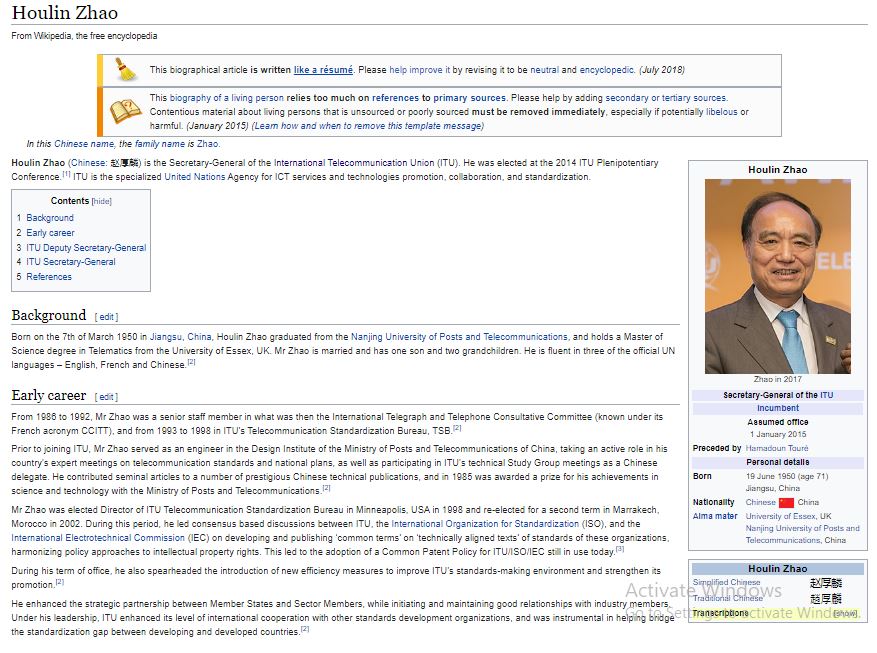
Task: Click '1 January 2015' assumed office date
Action: (778, 434)
